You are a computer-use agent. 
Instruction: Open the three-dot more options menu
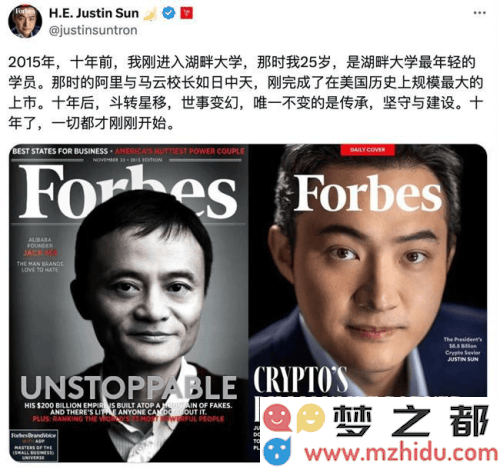pos(479,13)
